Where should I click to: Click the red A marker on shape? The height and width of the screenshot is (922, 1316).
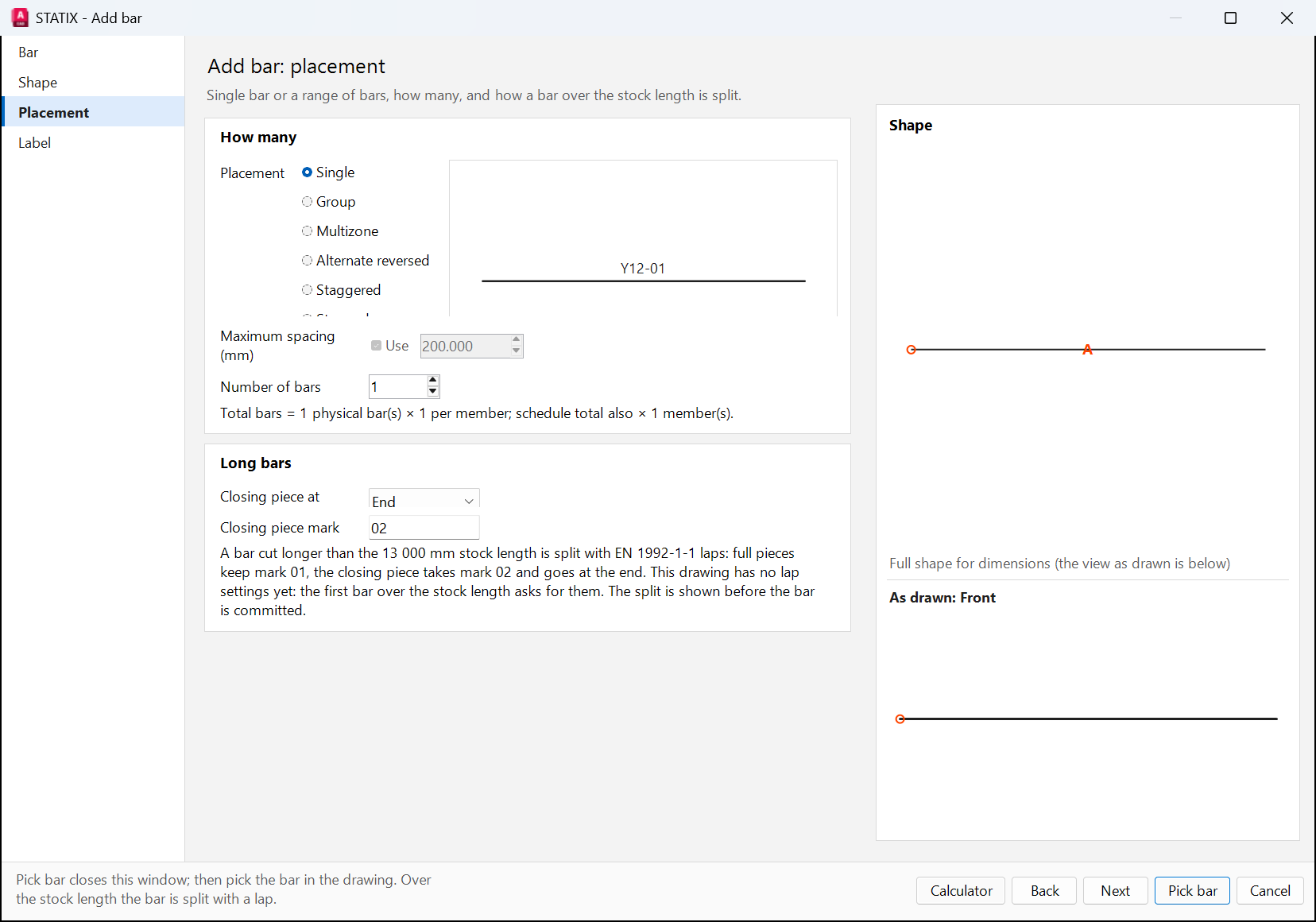click(x=1088, y=350)
